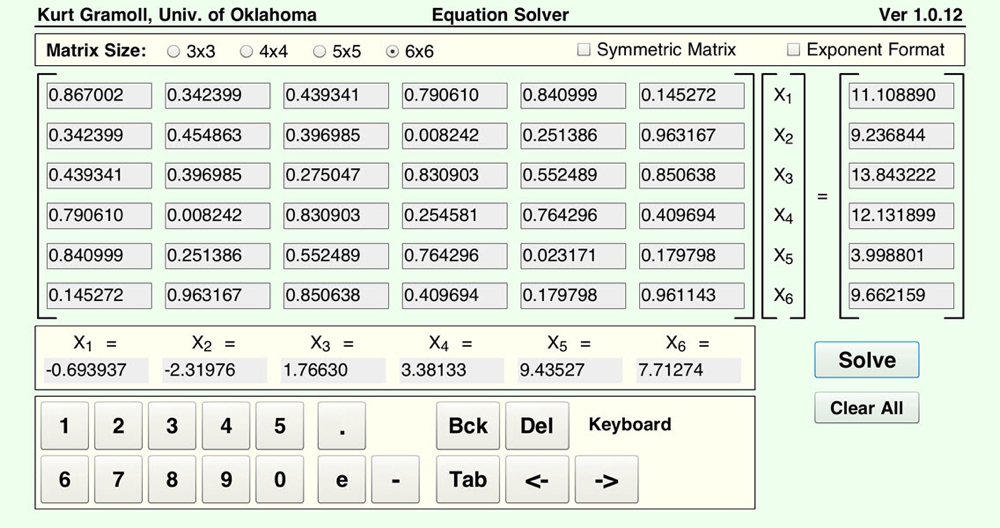1000x528 pixels.
Task: Tap the exponent 'e' key
Action: click(x=342, y=479)
